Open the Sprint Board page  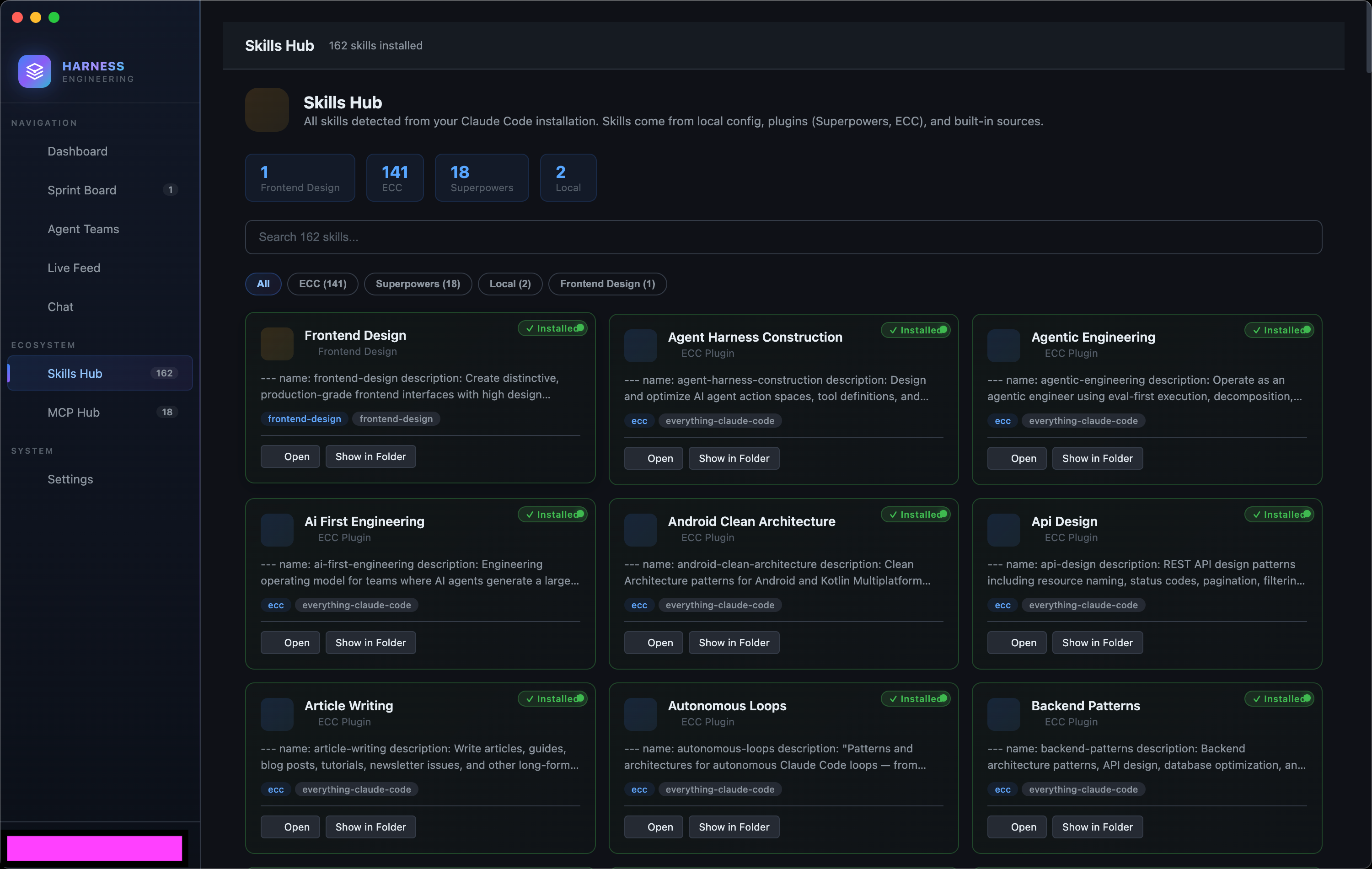(x=100, y=190)
